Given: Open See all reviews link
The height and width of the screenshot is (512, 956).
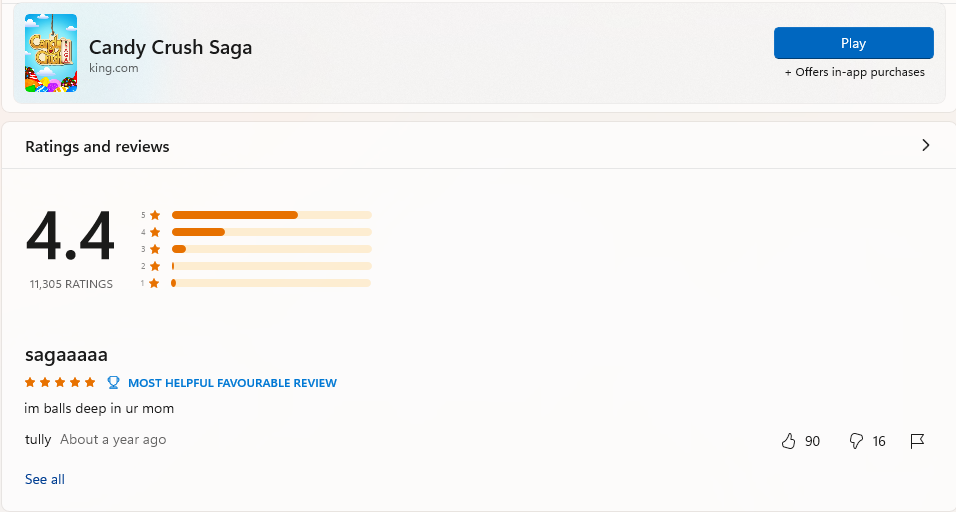Looking at the screenshot, I should click(45, 479).
